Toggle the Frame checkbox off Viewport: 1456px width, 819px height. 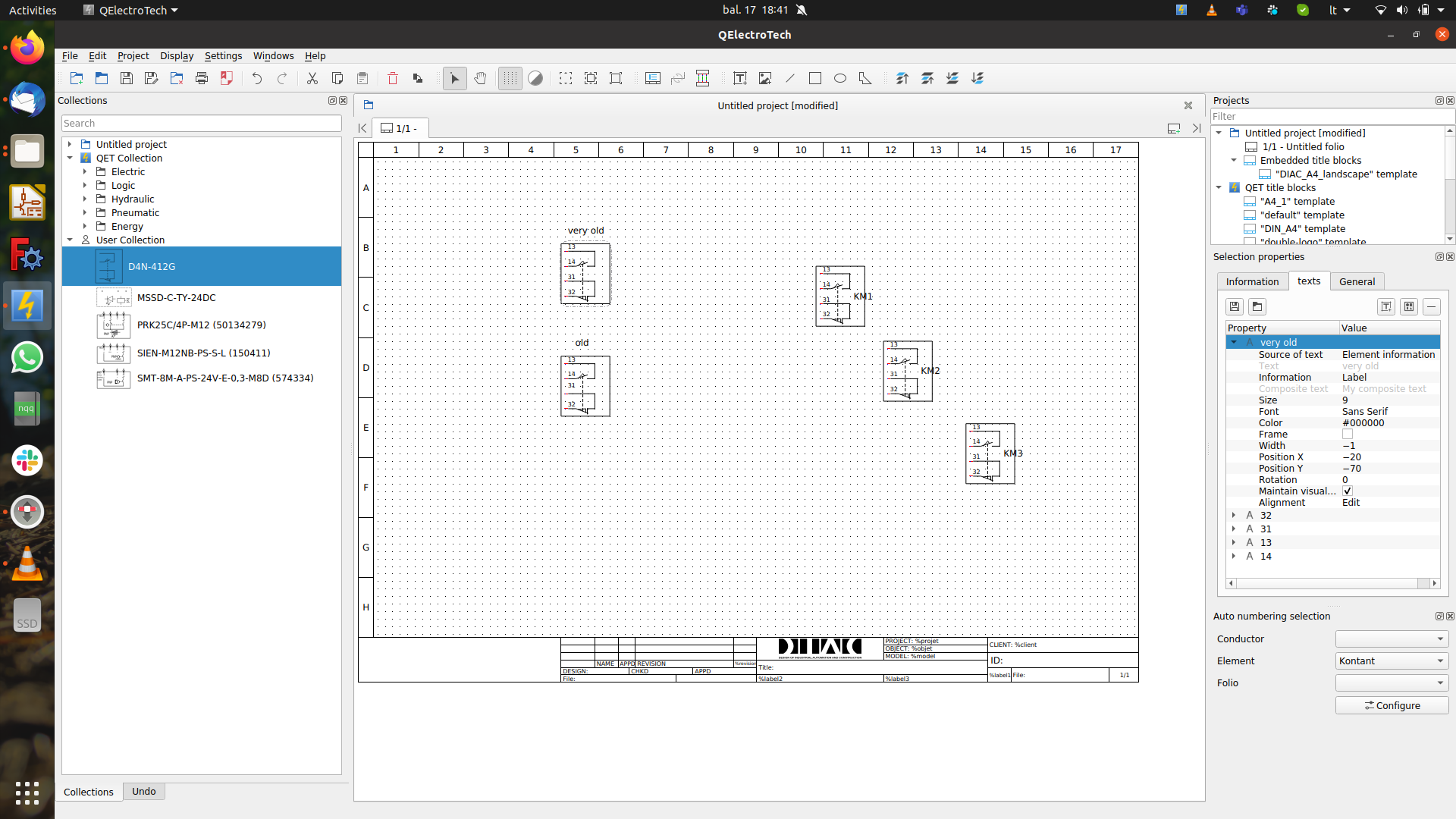[x=1348, y=435]
